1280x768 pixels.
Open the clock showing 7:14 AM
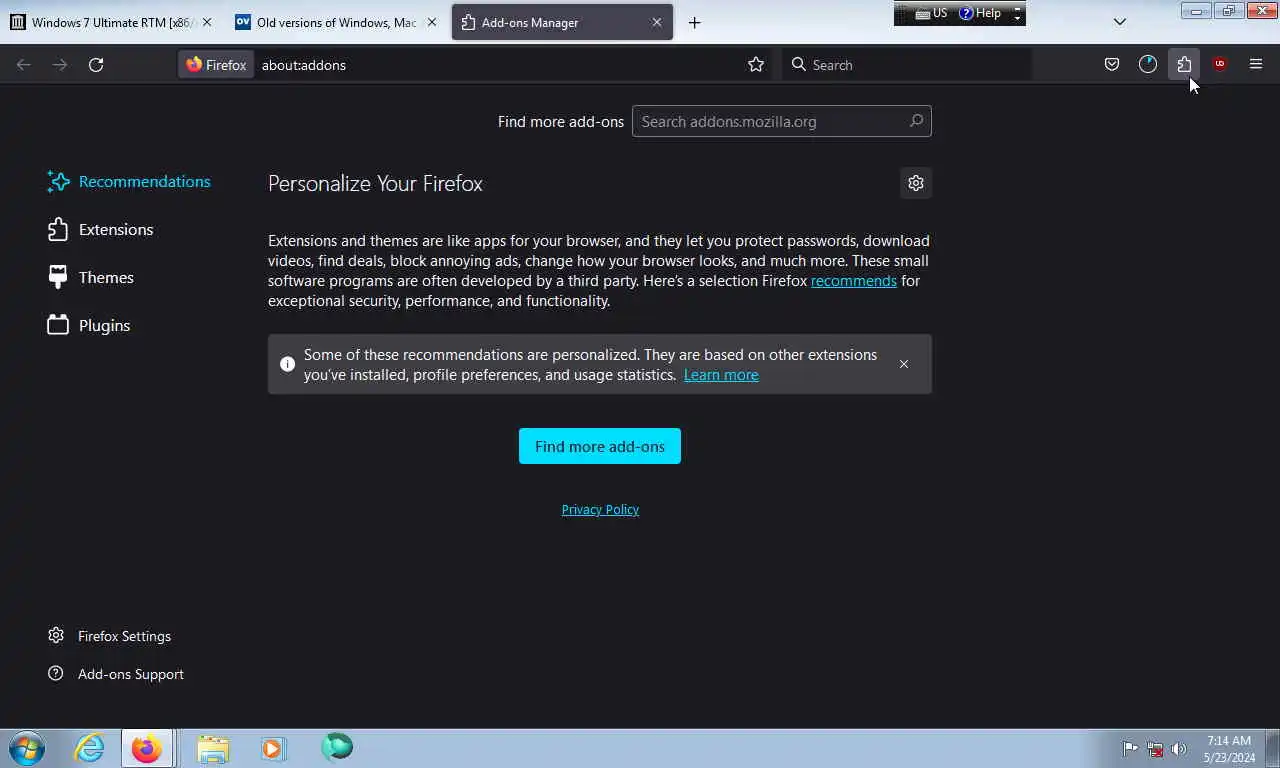click(x=1230, y=749)
